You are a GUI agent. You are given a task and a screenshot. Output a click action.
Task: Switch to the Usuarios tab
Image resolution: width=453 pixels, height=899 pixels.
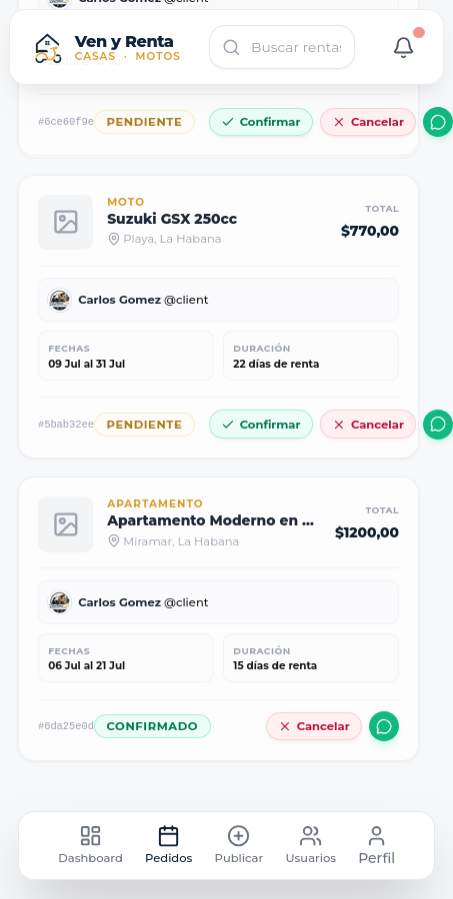coord(311,845)
